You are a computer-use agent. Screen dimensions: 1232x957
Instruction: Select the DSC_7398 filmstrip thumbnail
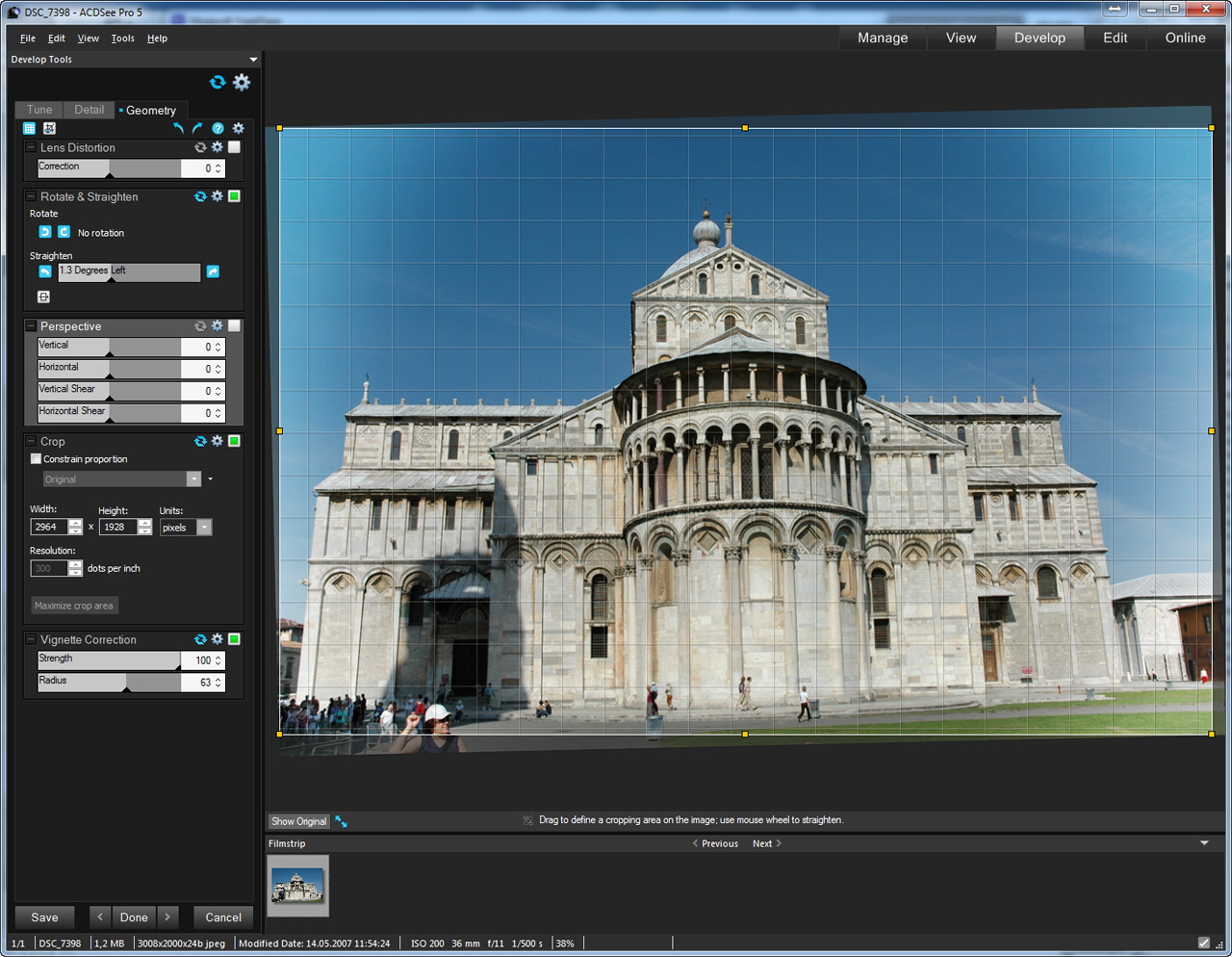pyautogui.click(x=297, y=886)
